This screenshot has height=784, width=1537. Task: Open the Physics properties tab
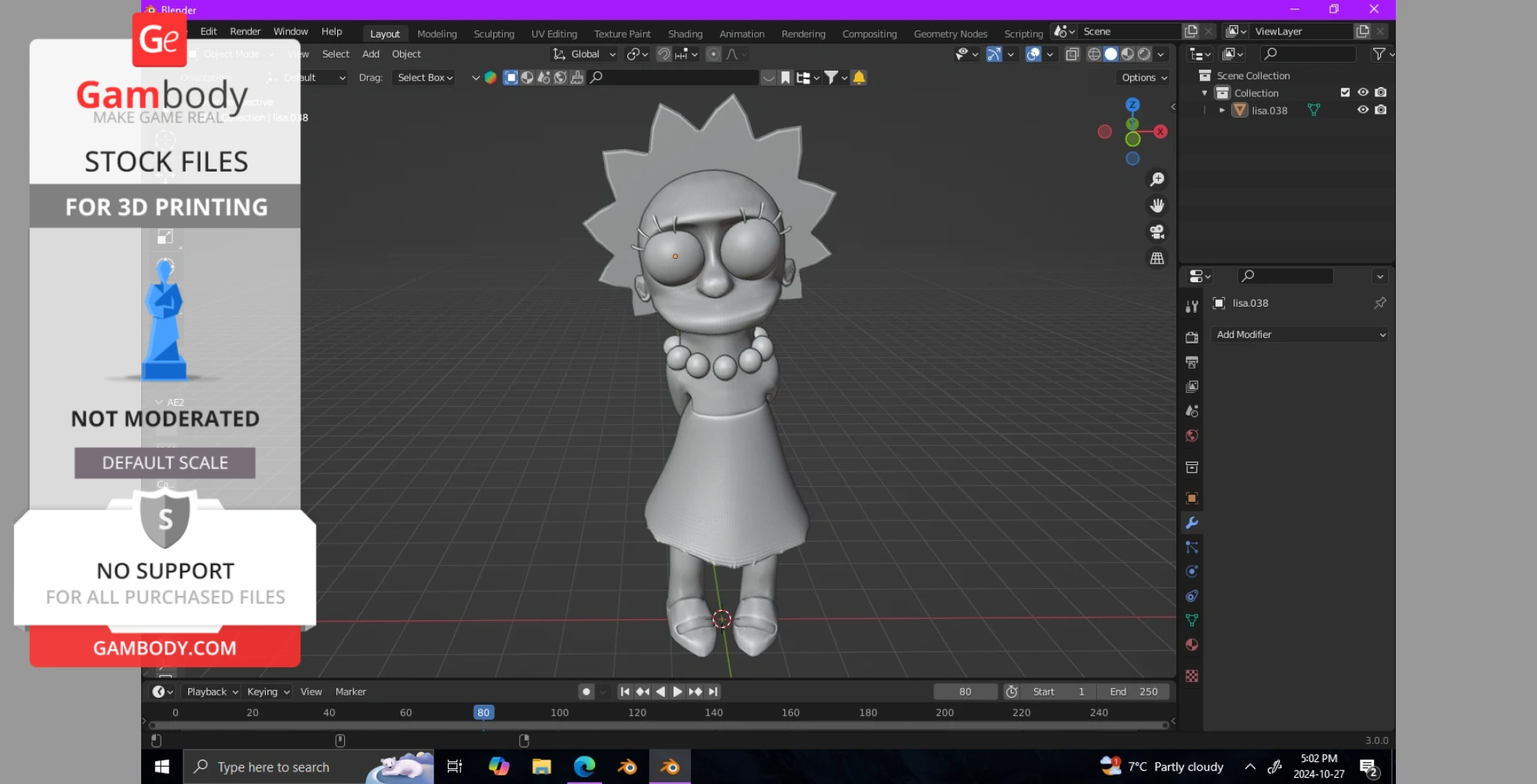(1191, 572)
